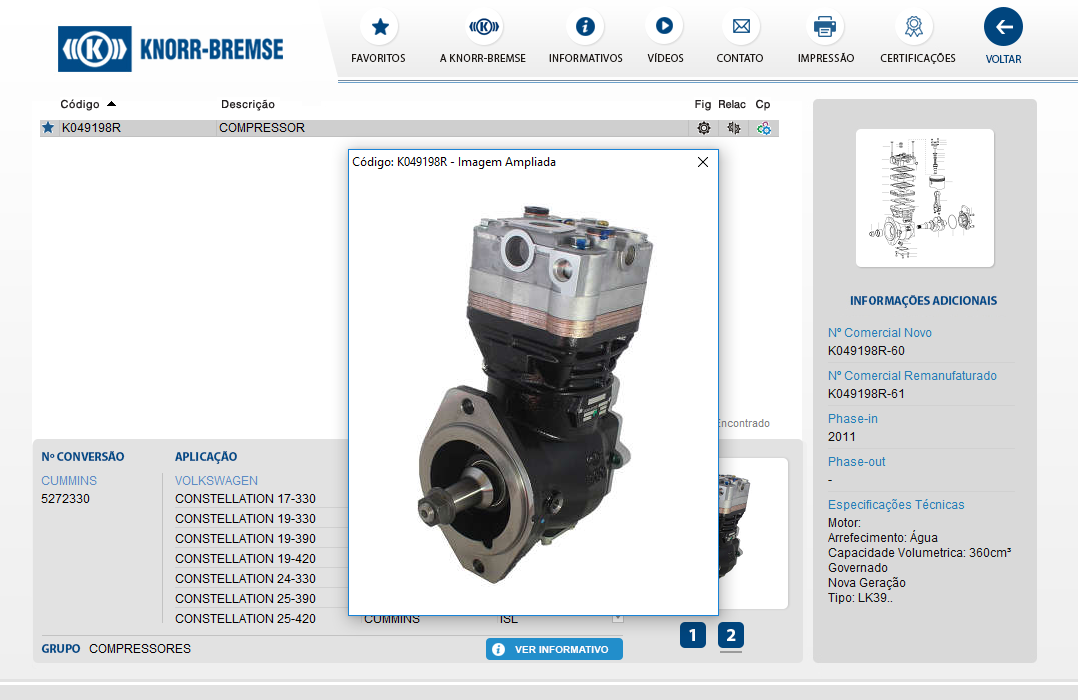The height and width of the screenshot is (700, 1078).
Task: Click the Fig gear icon in compressor row
Action: tap(704, 128)
